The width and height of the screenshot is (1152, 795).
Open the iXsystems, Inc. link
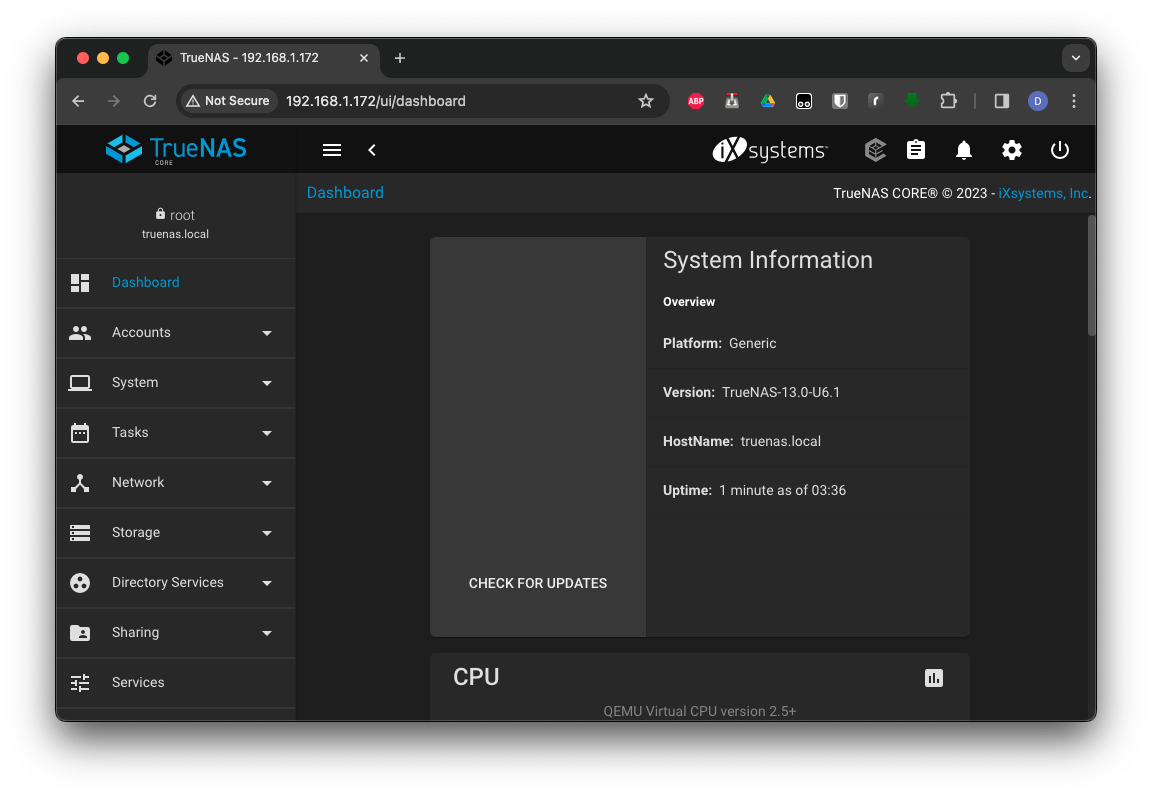point(1043,193)
